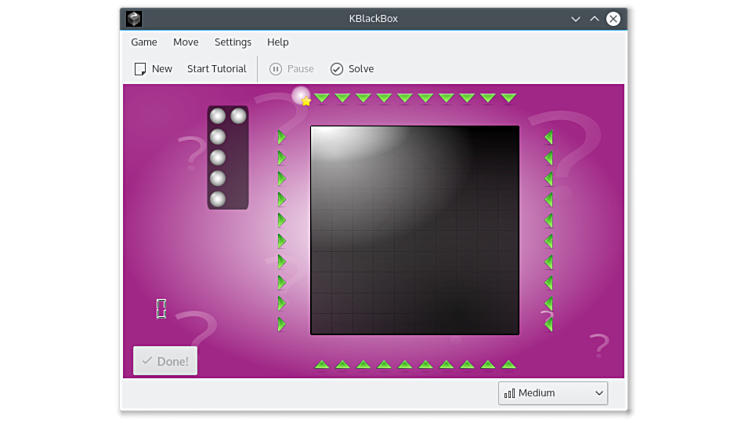
Task: Click the top-left cell of black box grid
Action: coord(321,137)
